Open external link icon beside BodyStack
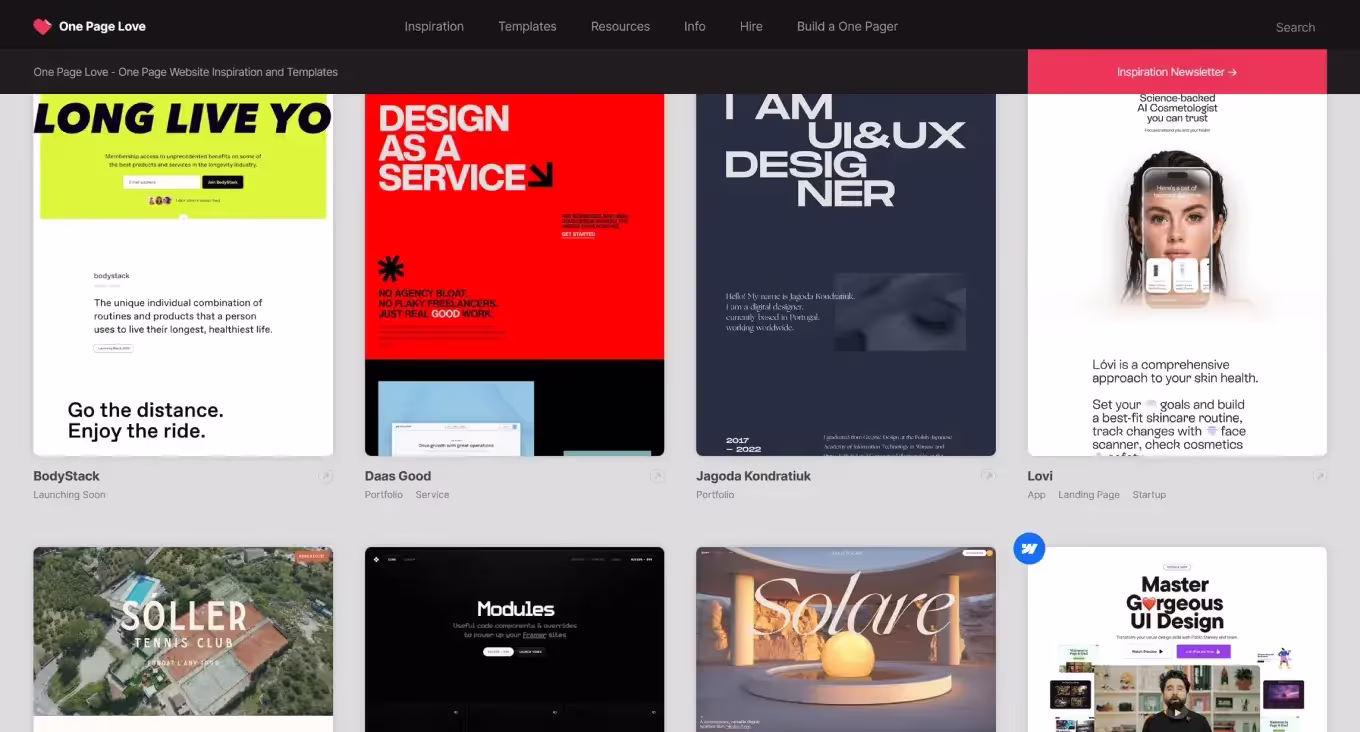 [325, 477]
